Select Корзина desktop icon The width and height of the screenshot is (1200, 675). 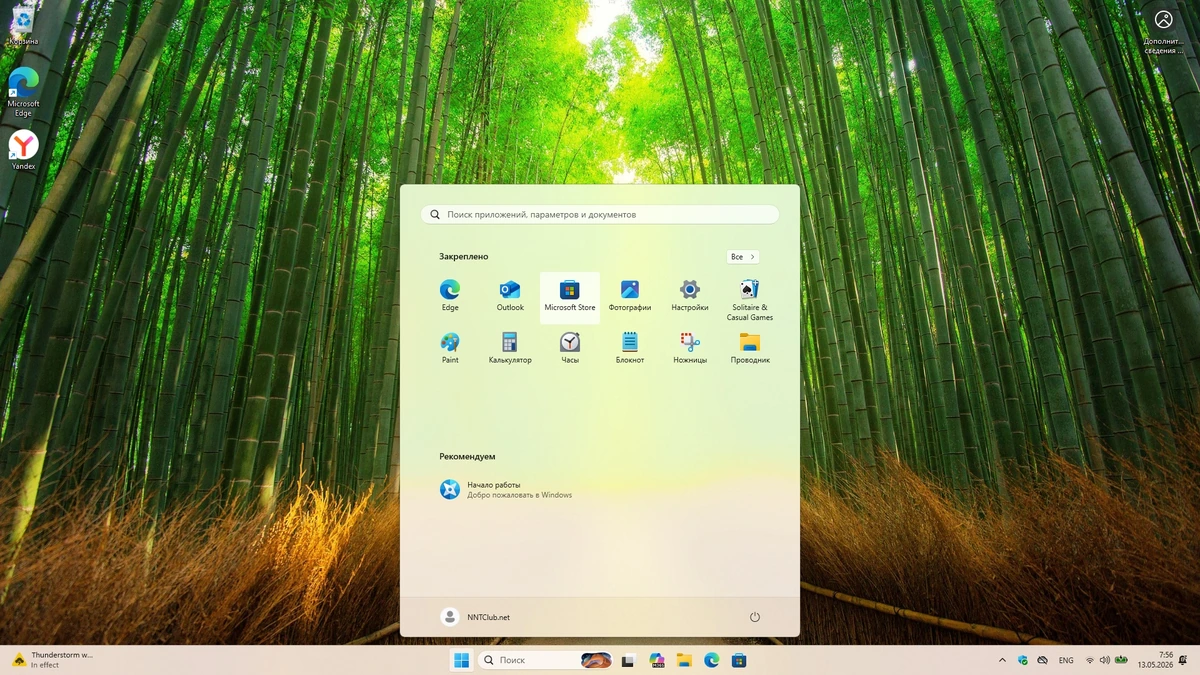pos(23,26)
